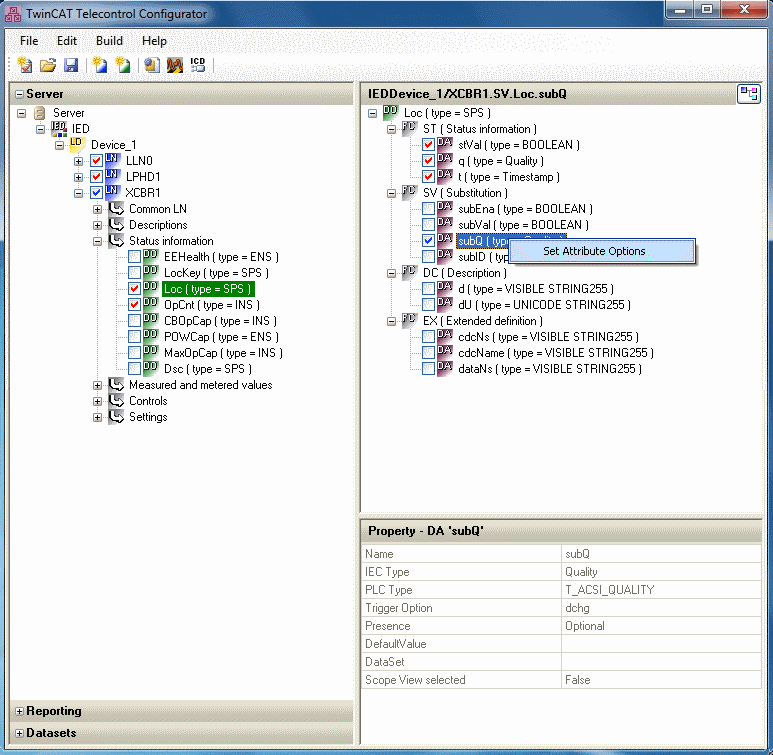Image resolution: width=773 pixels, height=755 pixels.
Task: Expand the Datasets panel
Action: (19, 733)
